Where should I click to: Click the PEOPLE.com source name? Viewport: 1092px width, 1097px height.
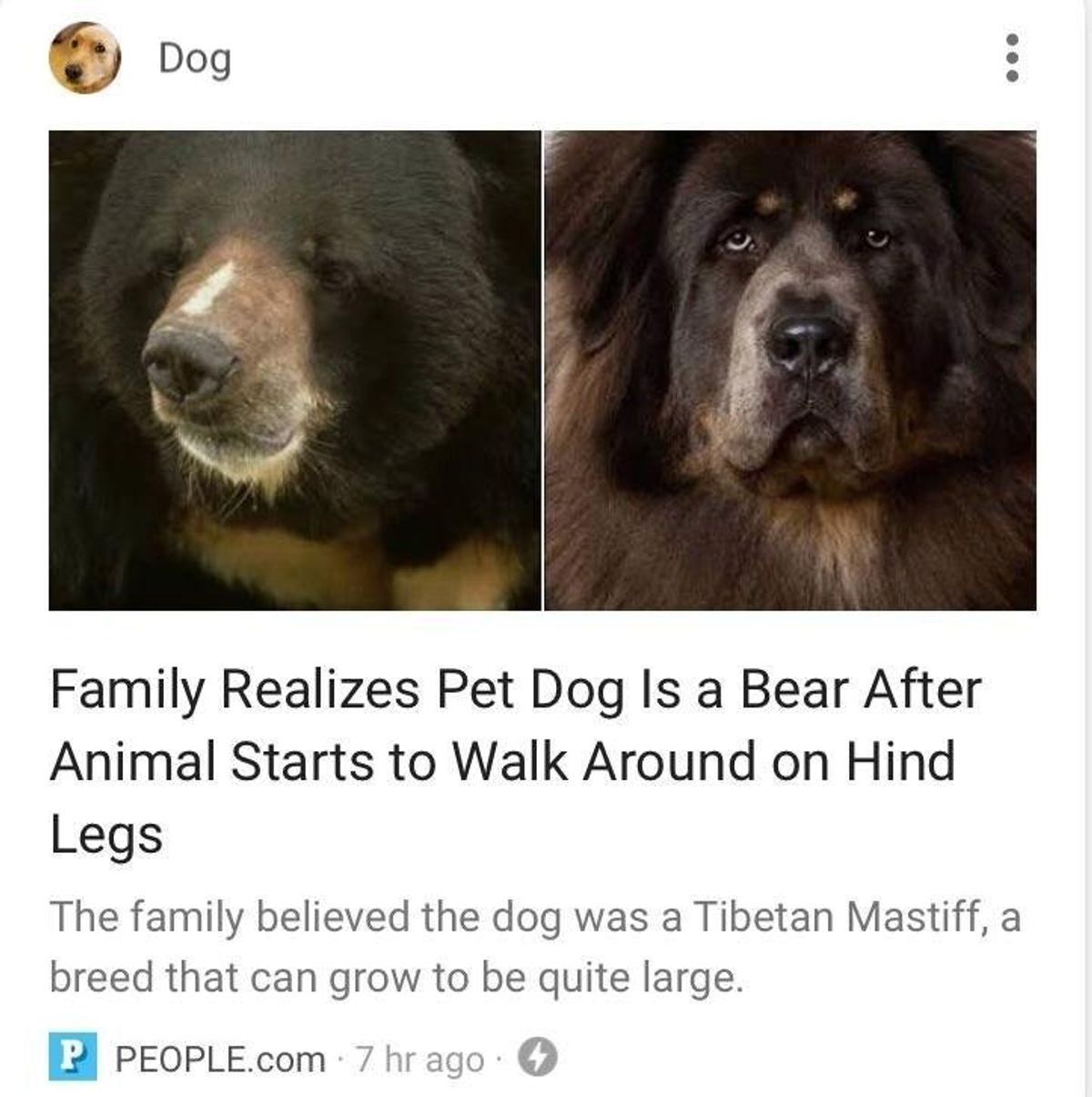pos(220,1059)
